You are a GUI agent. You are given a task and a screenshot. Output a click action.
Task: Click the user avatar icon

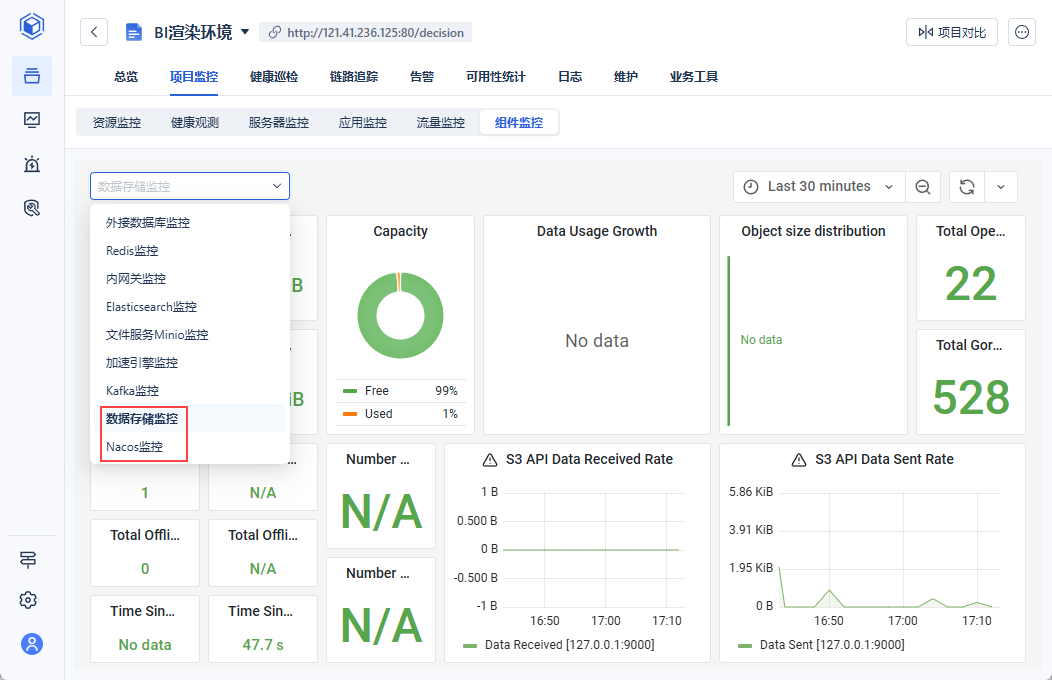click(x=32, y=644)
